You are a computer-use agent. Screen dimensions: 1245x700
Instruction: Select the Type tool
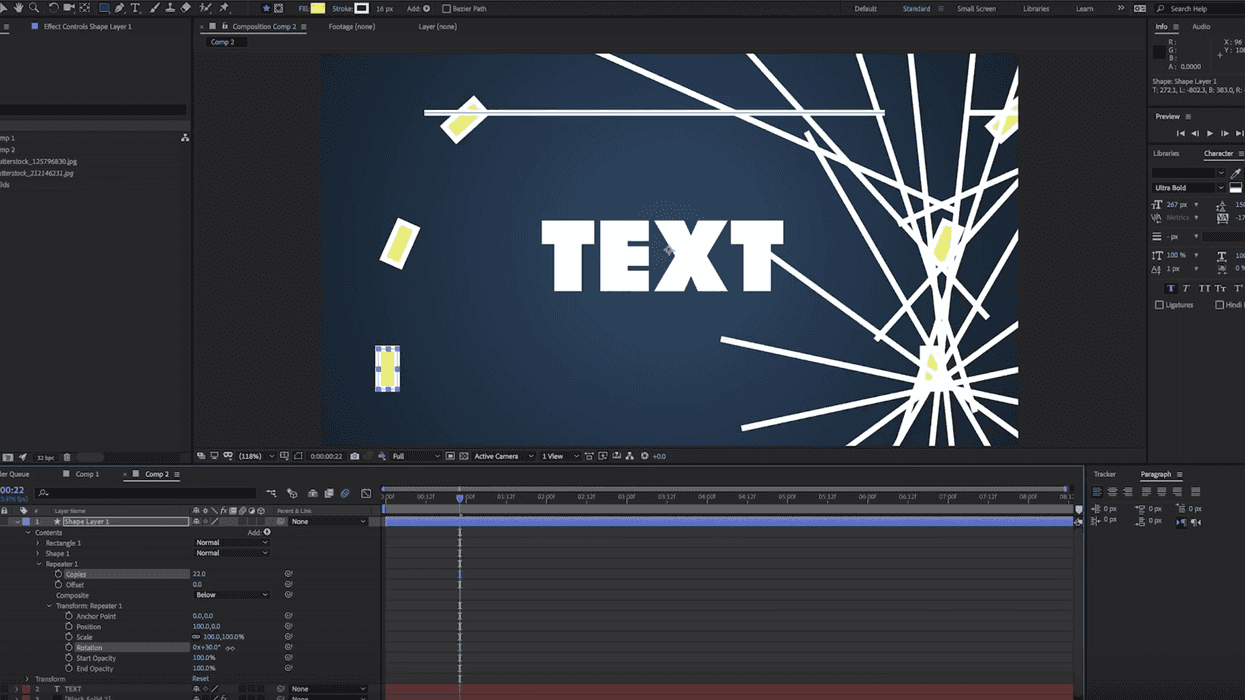tap(136, 8)
